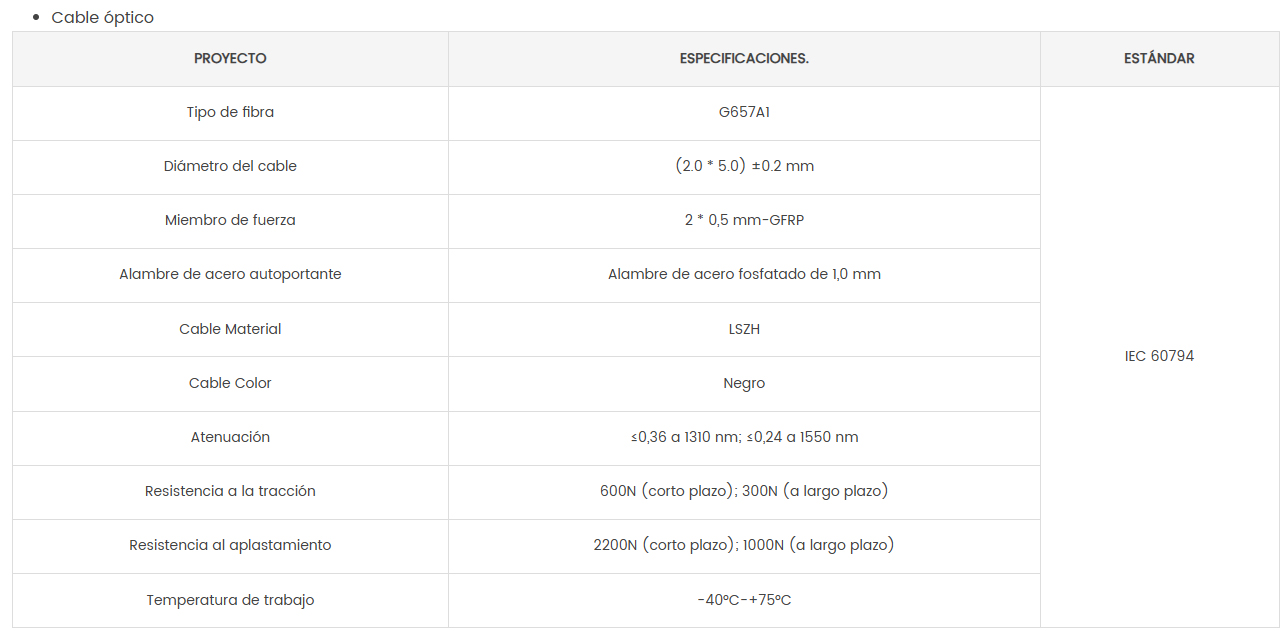Click the Miembro de fuerza label
The image size is (1282, 634).
pos(230,220)
